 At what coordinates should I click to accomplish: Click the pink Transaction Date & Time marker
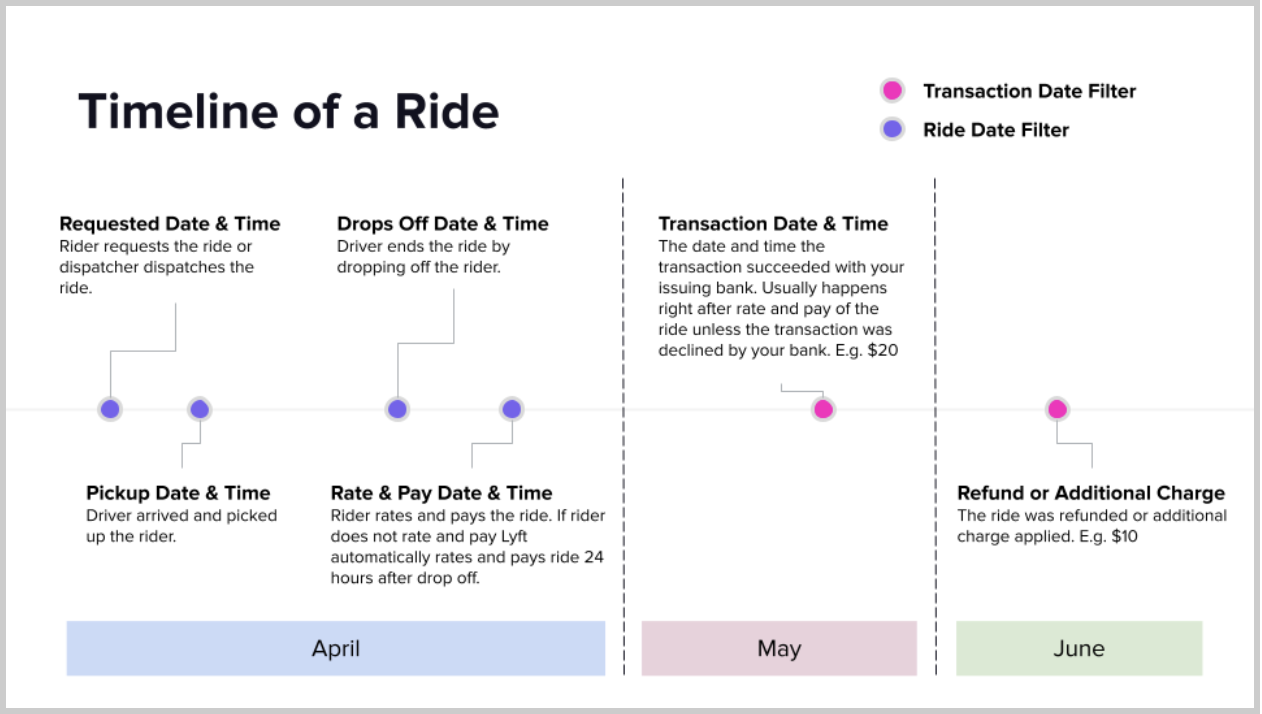click(x=823, y=409)
